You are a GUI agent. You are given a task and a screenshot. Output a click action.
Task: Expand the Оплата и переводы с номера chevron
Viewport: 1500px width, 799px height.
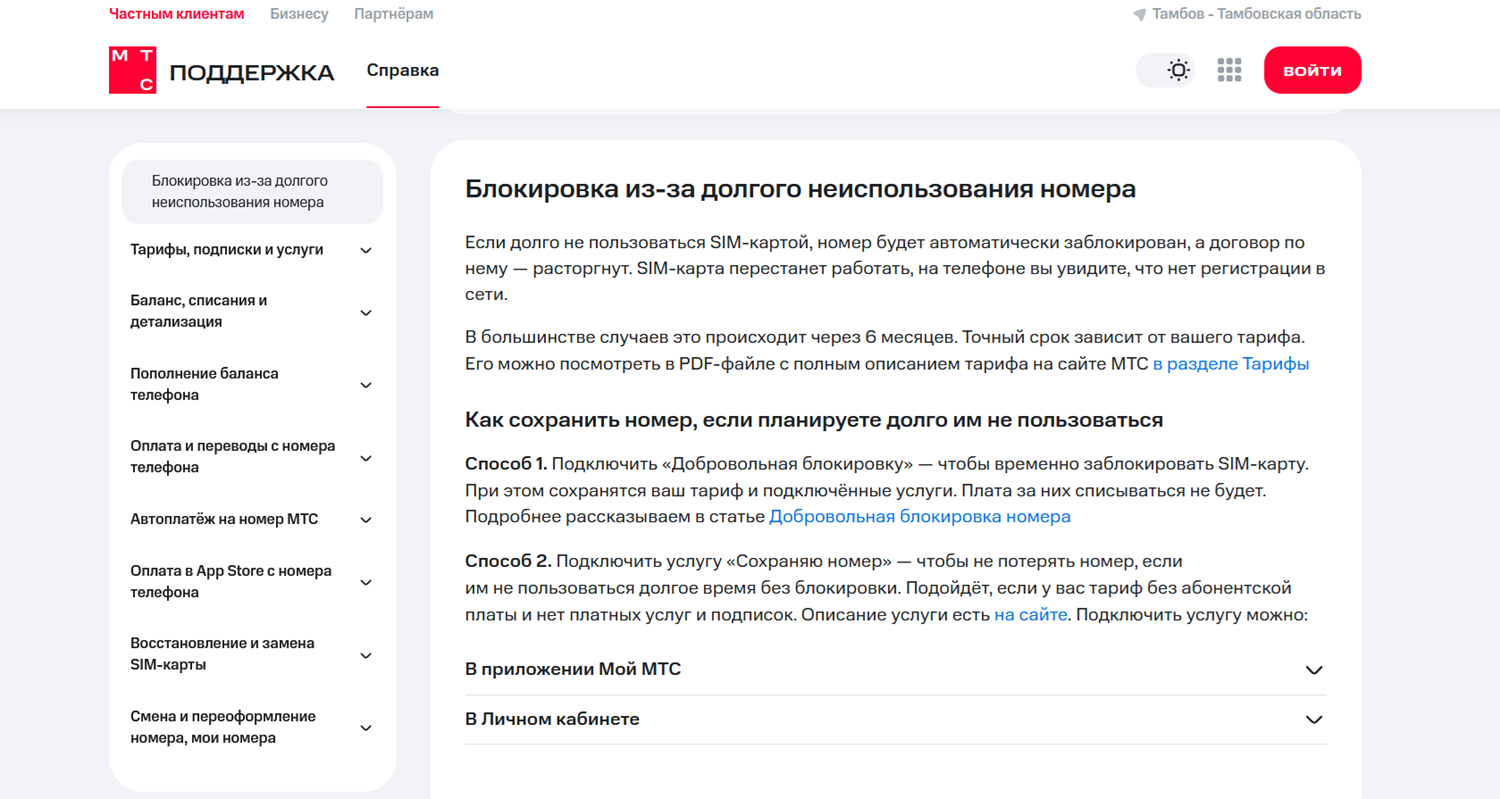(366, 458)
